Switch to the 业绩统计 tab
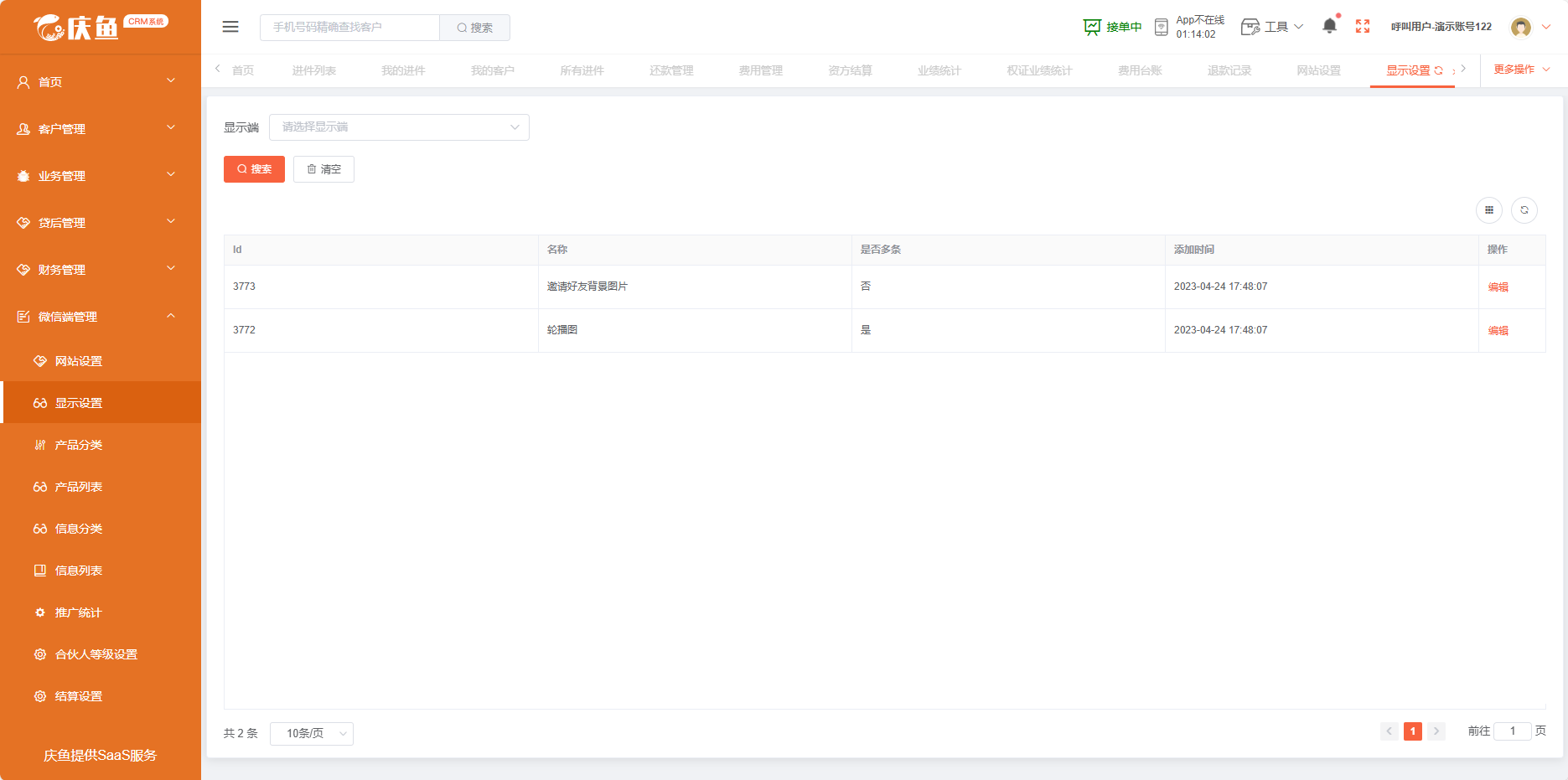 click(939, 70)
